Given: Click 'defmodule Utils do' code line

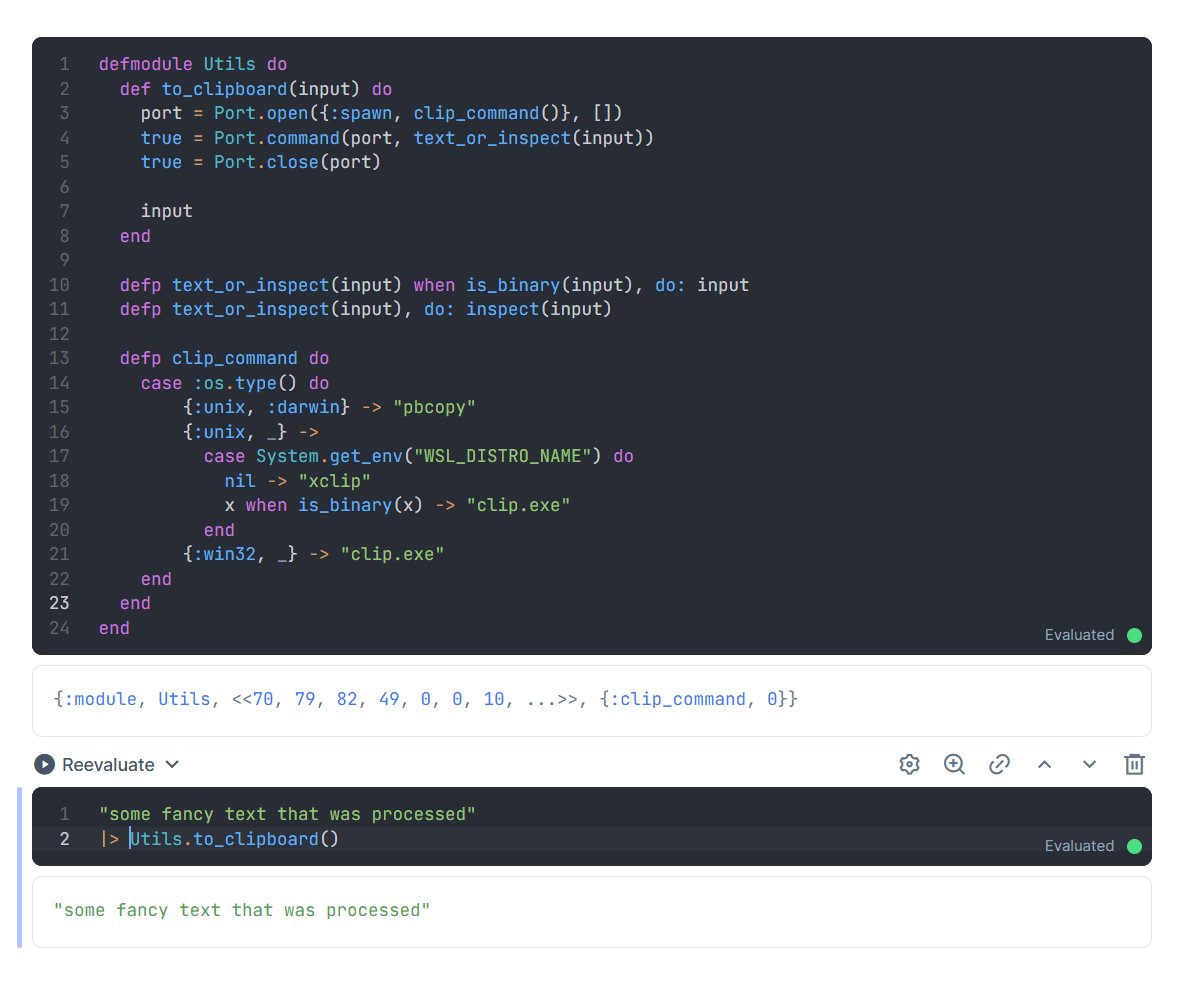Looking at the screenshot, I should tap(193, 64).
